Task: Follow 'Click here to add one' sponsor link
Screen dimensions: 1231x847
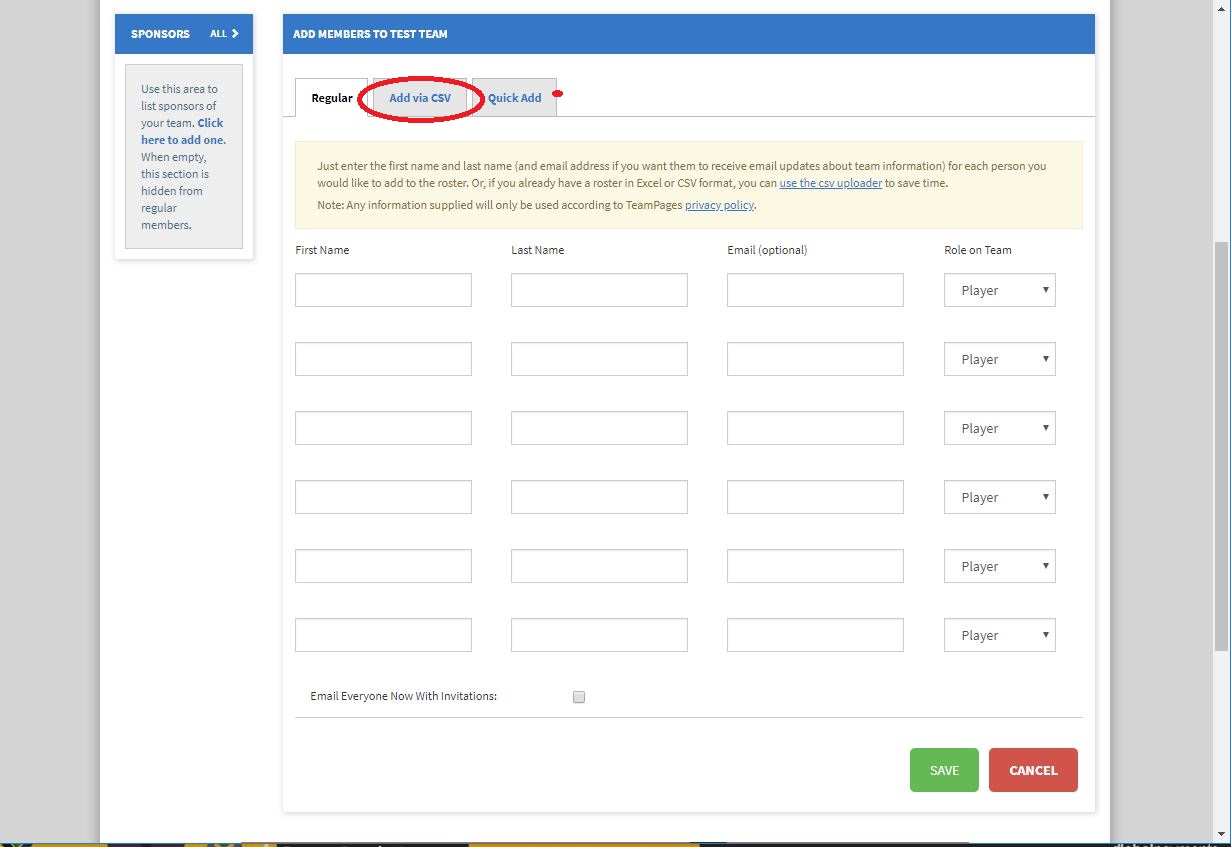Action: (183, 132)
